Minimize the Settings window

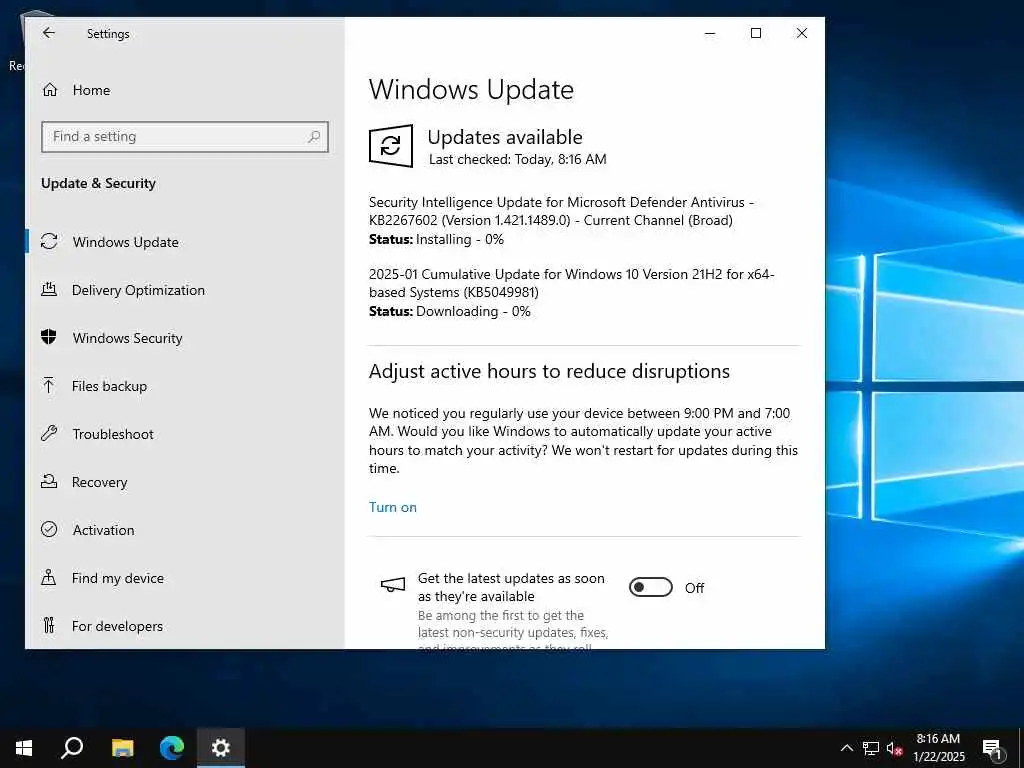[711, 33]
